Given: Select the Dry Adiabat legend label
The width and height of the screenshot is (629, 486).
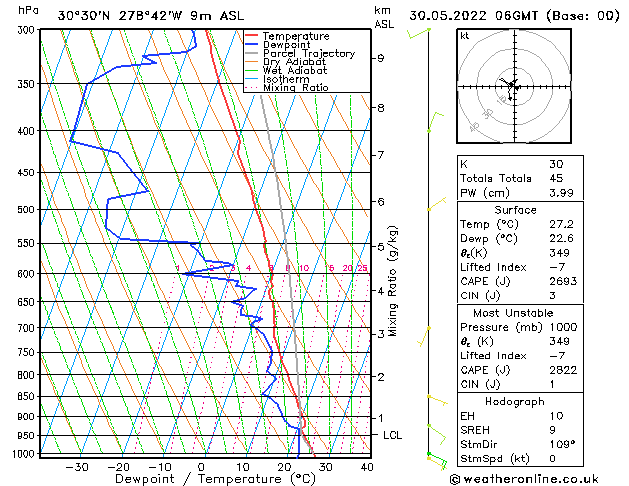Looking at the screenshot, I should (x=294, y=62).
